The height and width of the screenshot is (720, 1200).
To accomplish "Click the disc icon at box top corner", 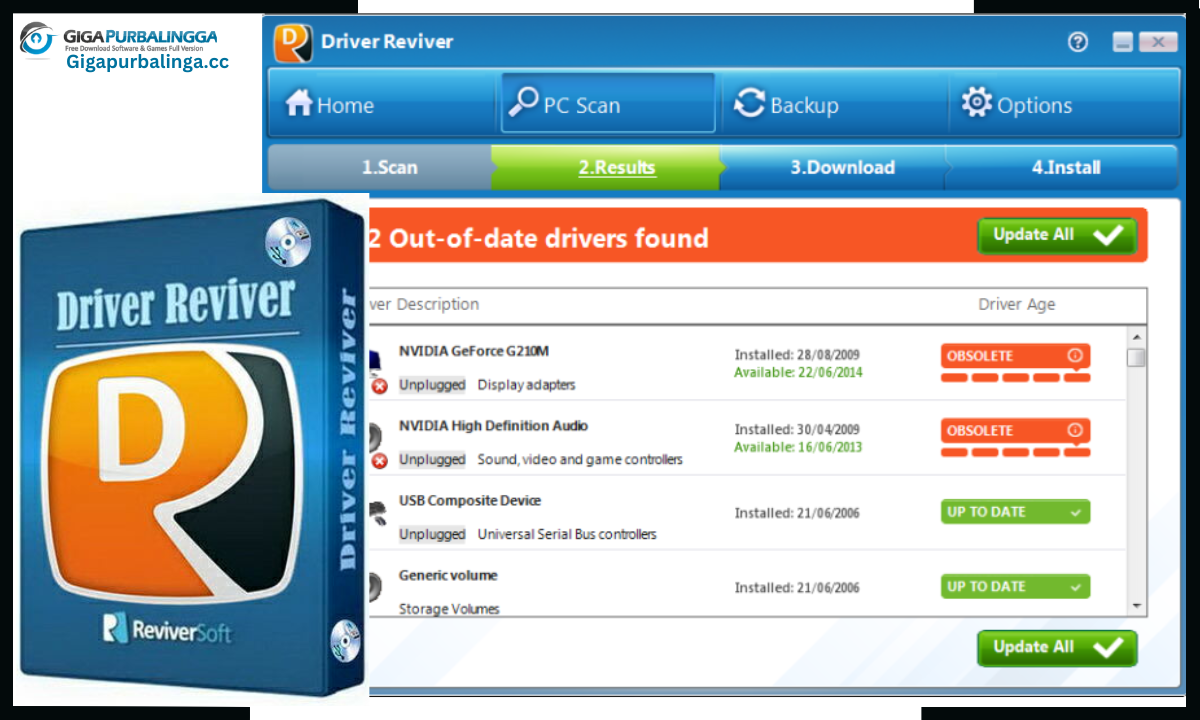I will pos(288,241).
